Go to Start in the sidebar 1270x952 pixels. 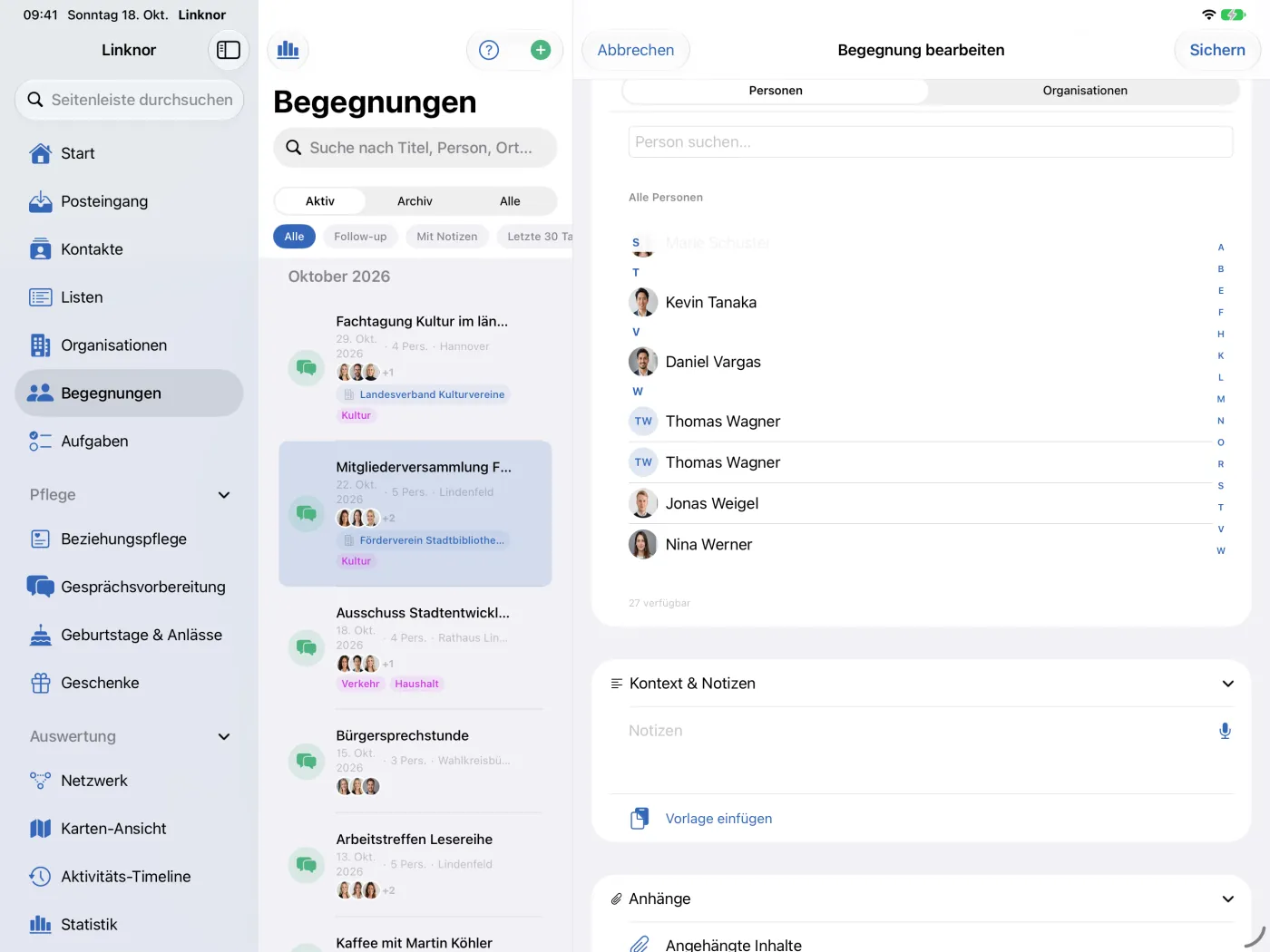129,153
